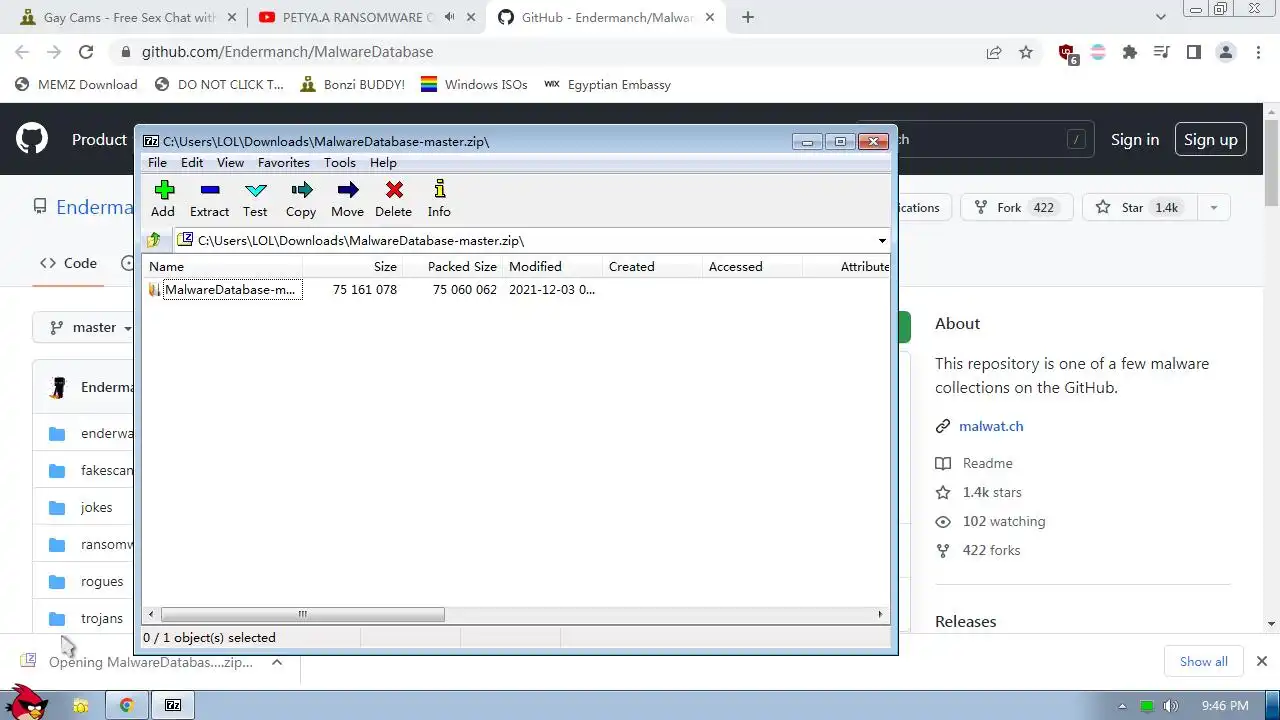Open the Tools menu in 7-Zip
Screen dimensions: 1280x720
(x=340, y=163)
